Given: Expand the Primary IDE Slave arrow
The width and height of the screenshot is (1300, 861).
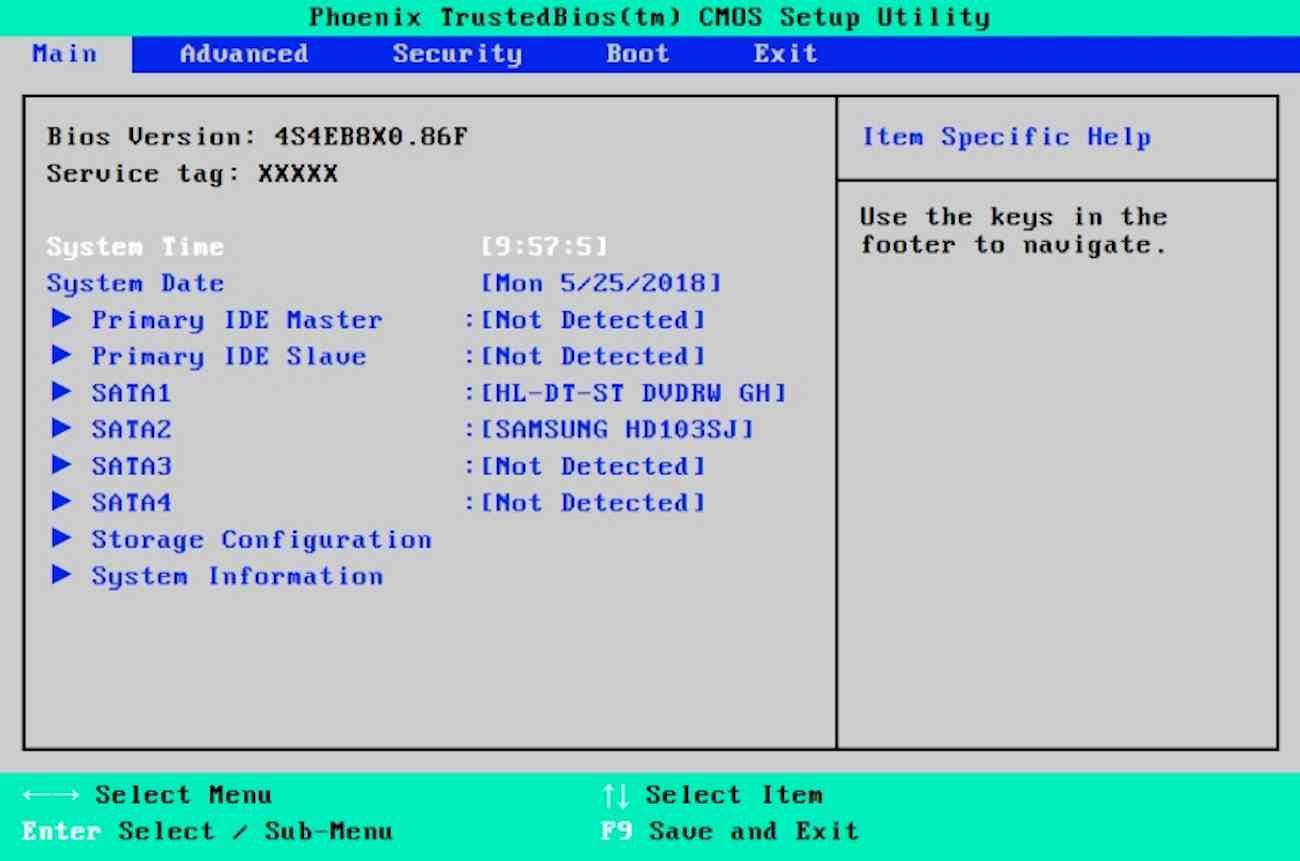Looking at the screenshot, I should coord(62,356).
